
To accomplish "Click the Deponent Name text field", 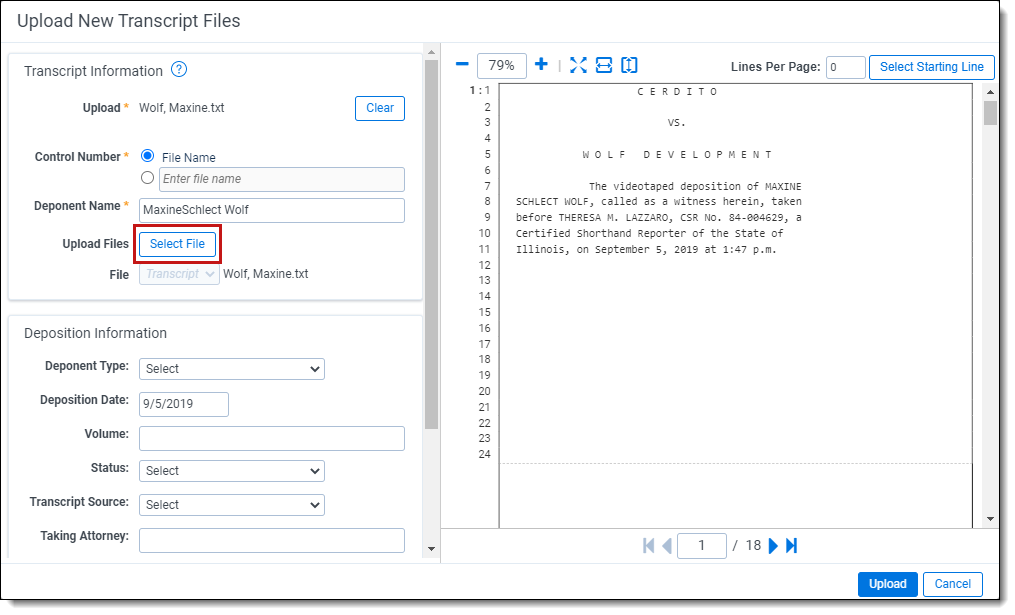I will (271, 210).
